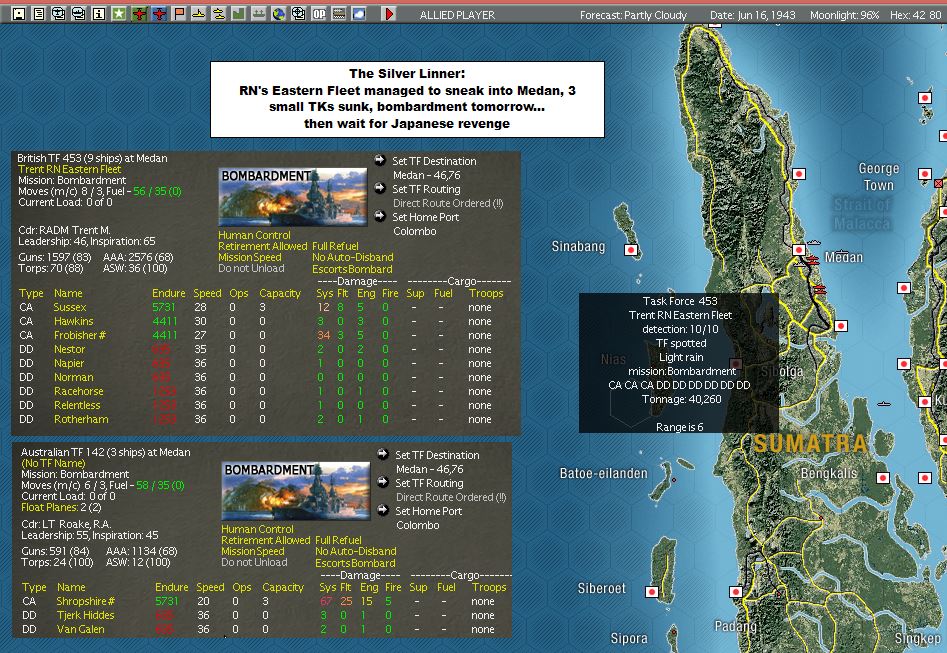Click the Bombardment image in TF 142 panel
947x653 pixels.
point(296,491)
